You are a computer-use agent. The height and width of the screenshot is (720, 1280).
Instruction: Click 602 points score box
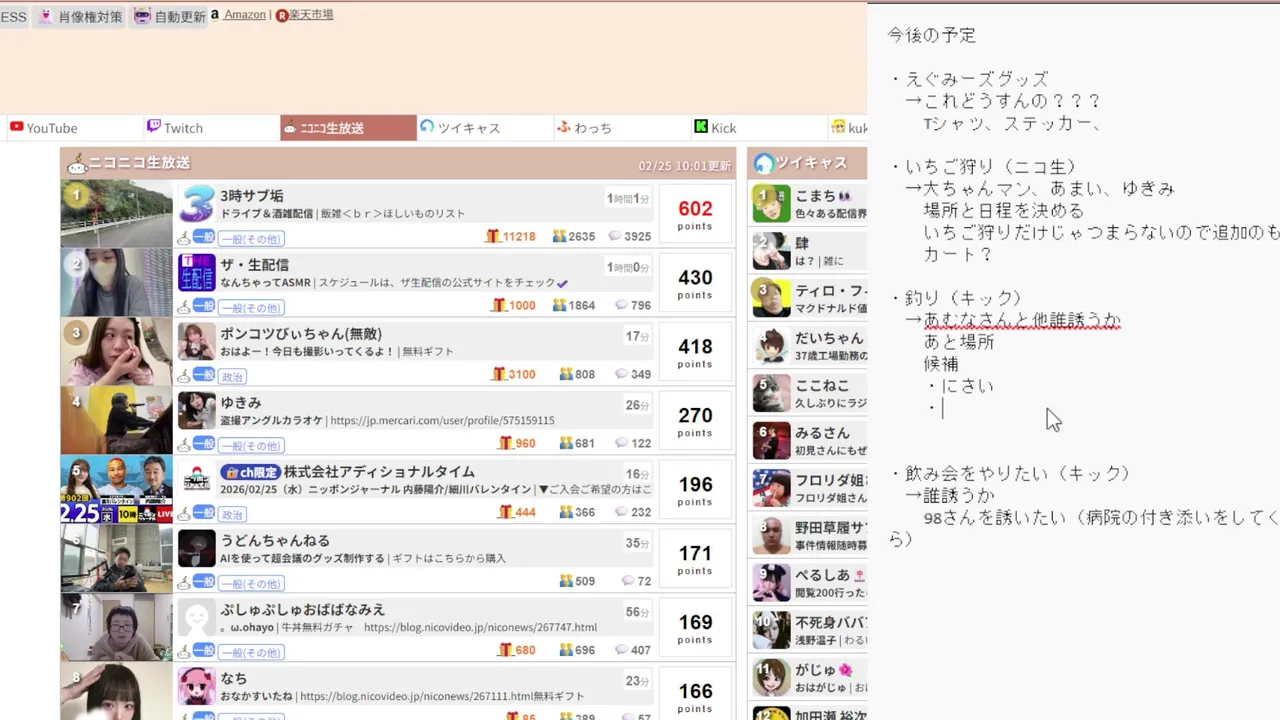coord(695,214)
